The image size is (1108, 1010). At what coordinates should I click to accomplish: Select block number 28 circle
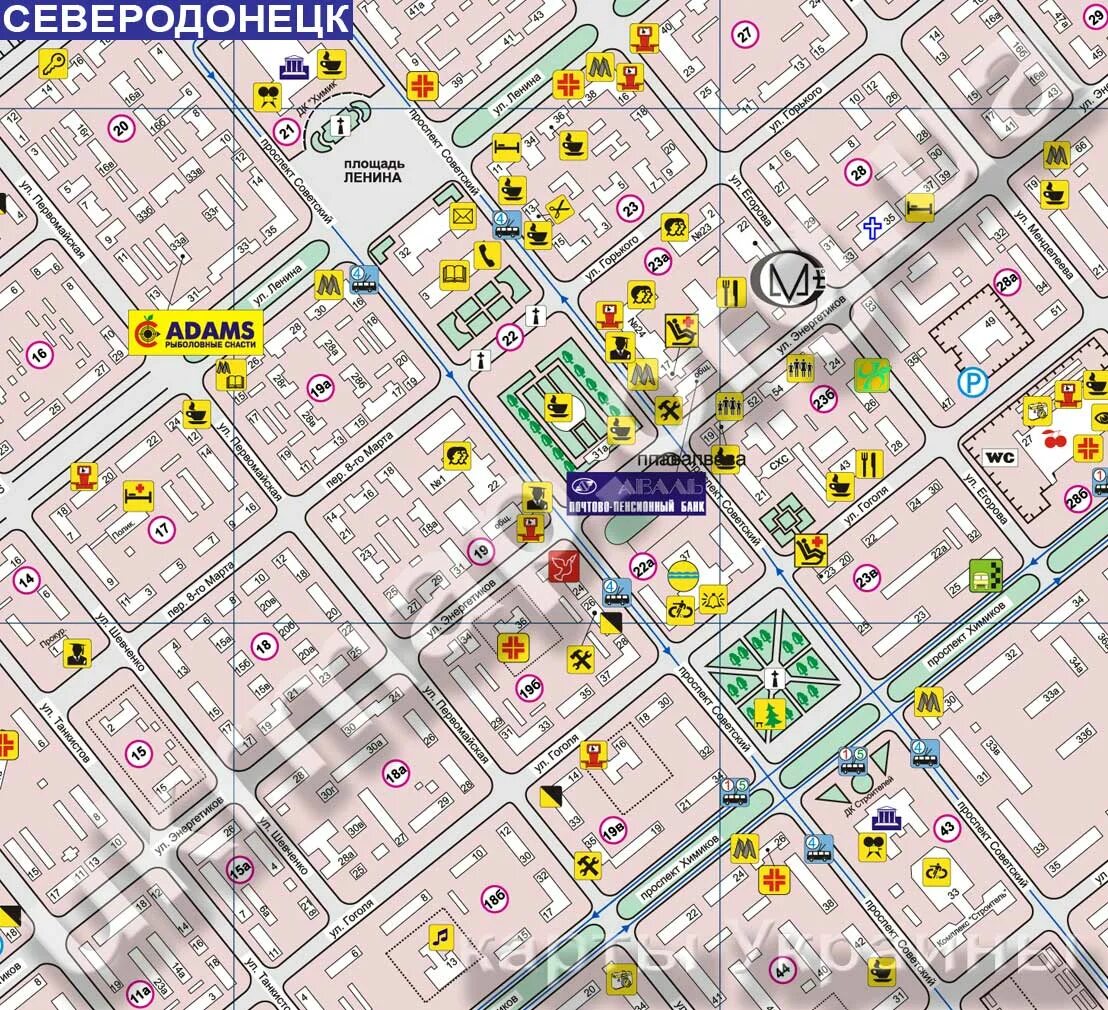pyautogui.click(x=859, y=172)
